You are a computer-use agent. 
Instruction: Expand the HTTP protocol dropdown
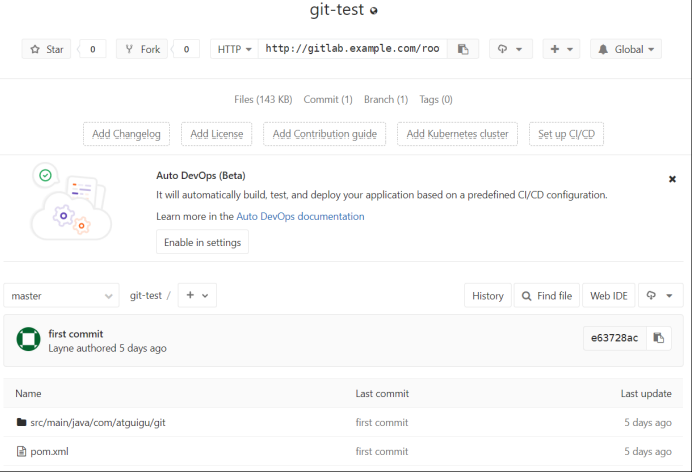click(234, 49)
